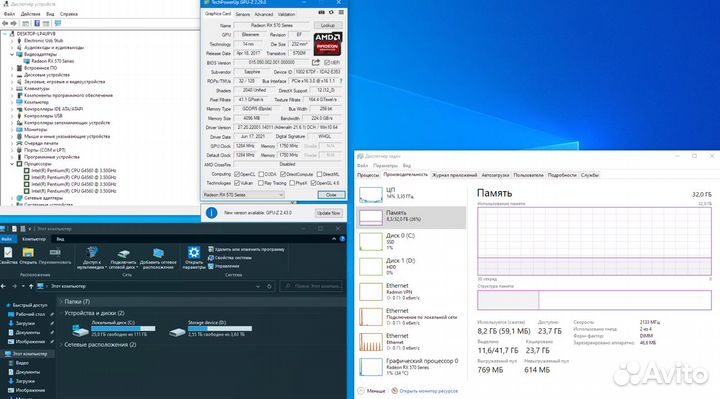This screenshot has height=399, width=720.
Task: Switch to GPU-Z Advanced tab
Action: pyautogui.click(x=264, y=14)
